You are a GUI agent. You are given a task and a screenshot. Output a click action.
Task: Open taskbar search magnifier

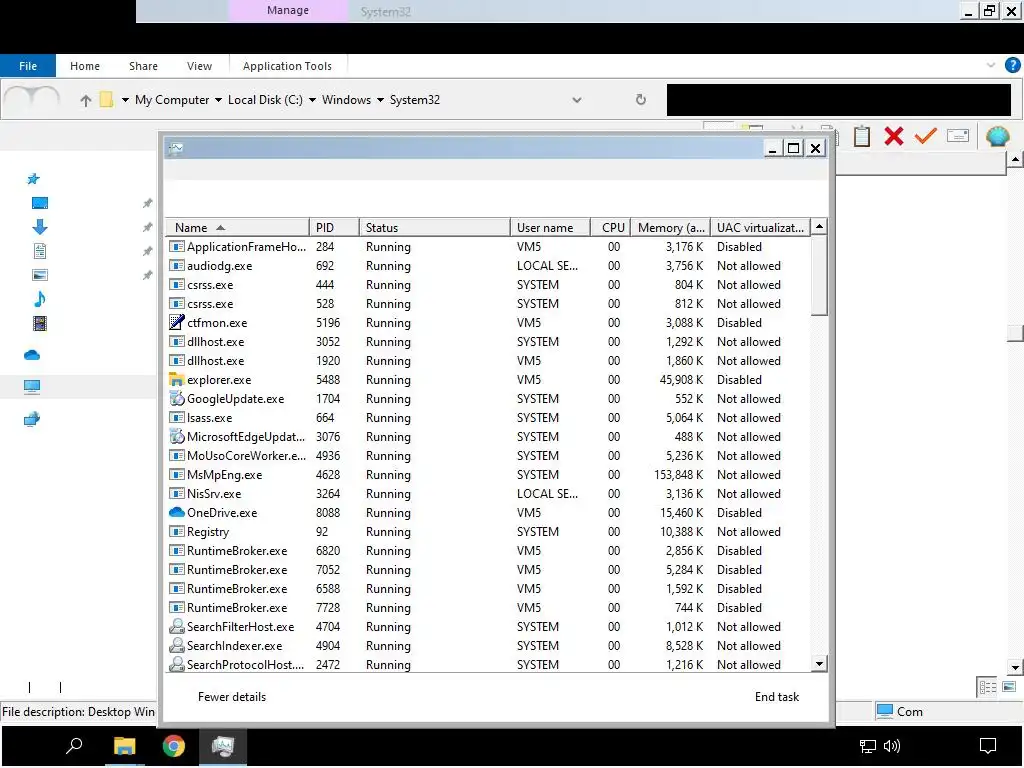click(x=74, y=745)
